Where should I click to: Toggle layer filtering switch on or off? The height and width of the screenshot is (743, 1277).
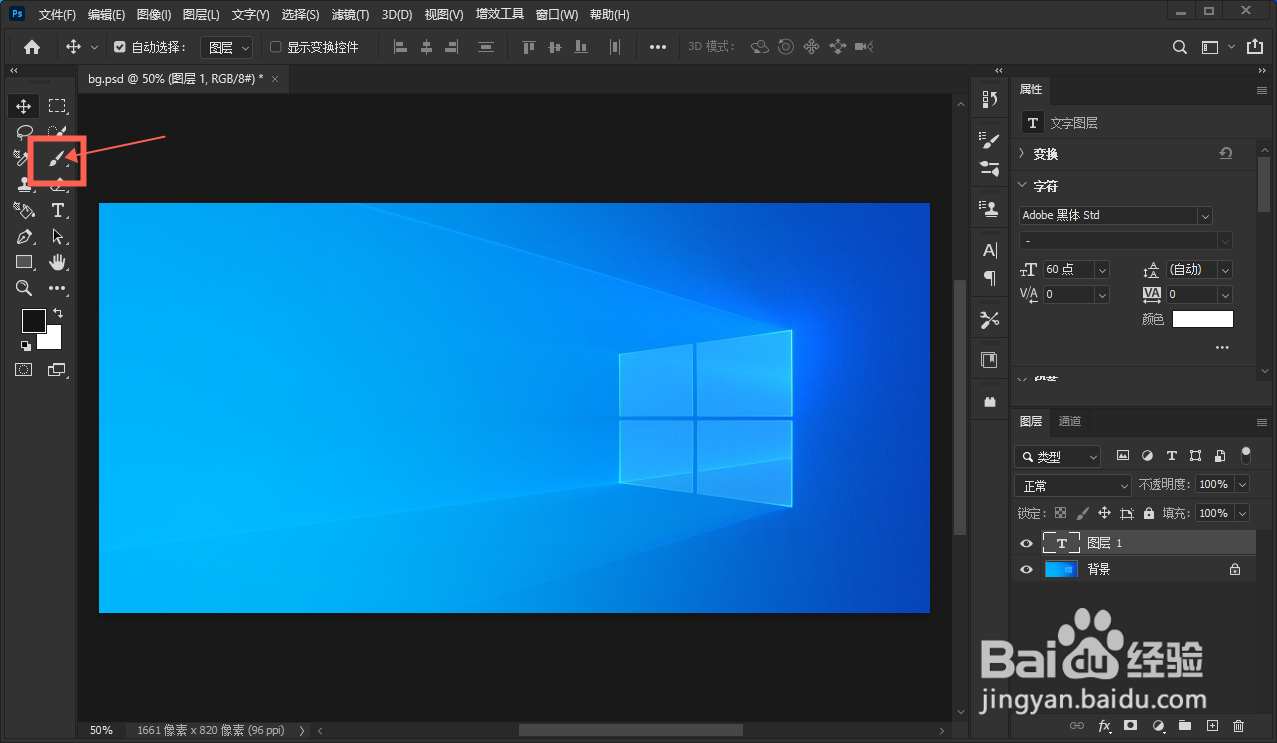[1245, 455]
